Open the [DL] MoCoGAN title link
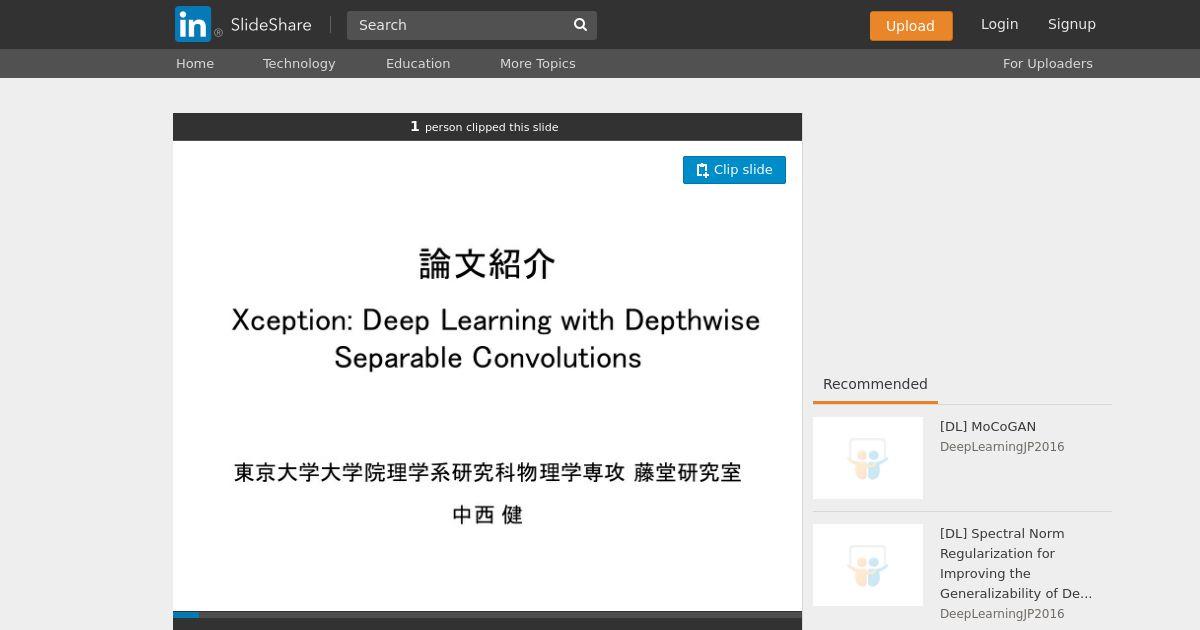 pyautogui.click(x=988, y=426)
